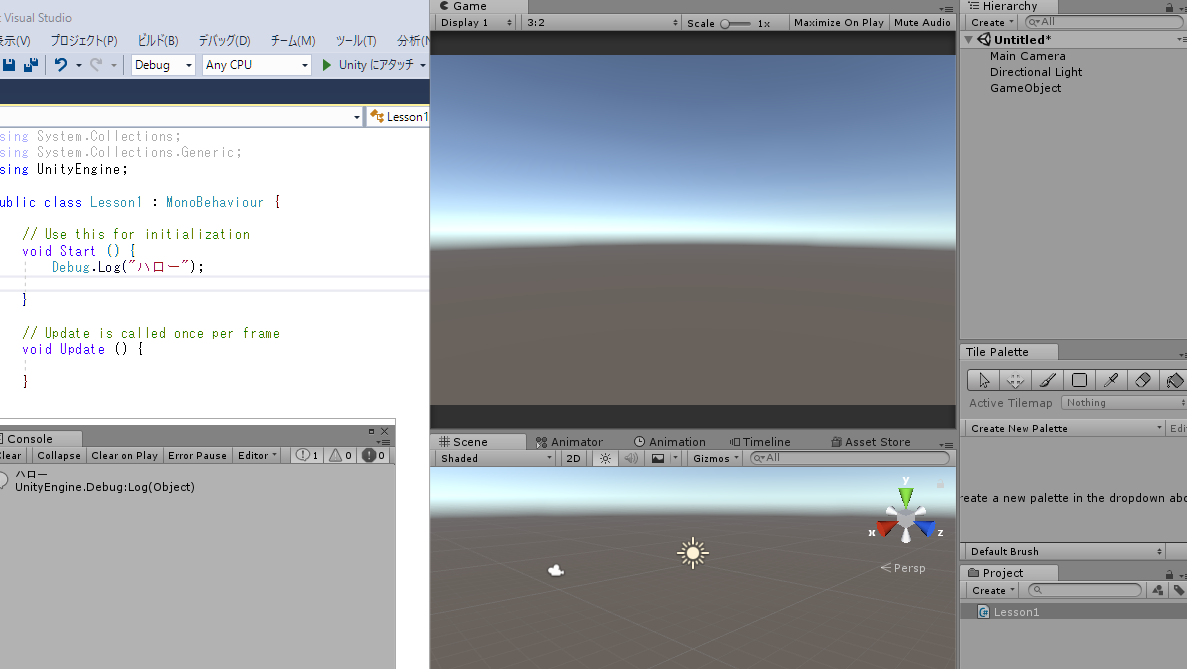Open the Shaded draw mode dropdown
1187x669 pixels.
click(496, 459)
